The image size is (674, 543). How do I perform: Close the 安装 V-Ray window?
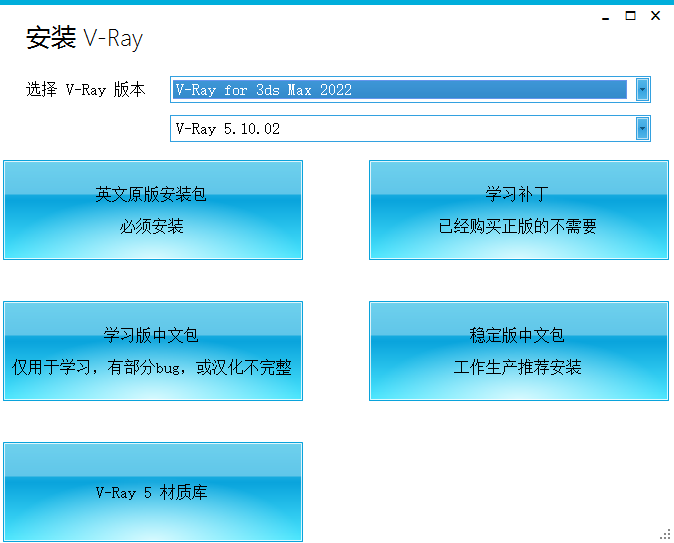655,16
